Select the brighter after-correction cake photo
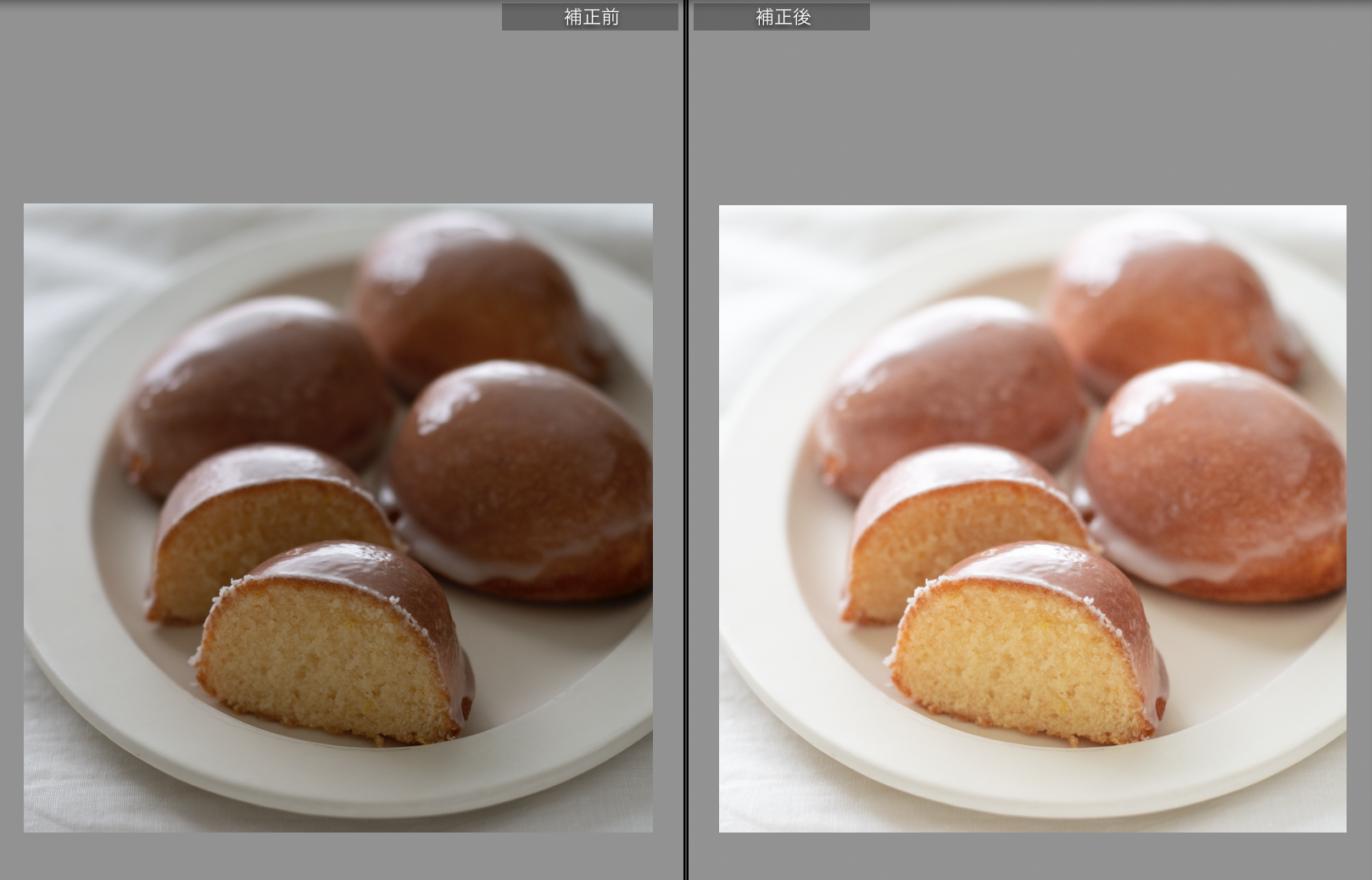The image size is (1372, 880). click(1033, 519)
